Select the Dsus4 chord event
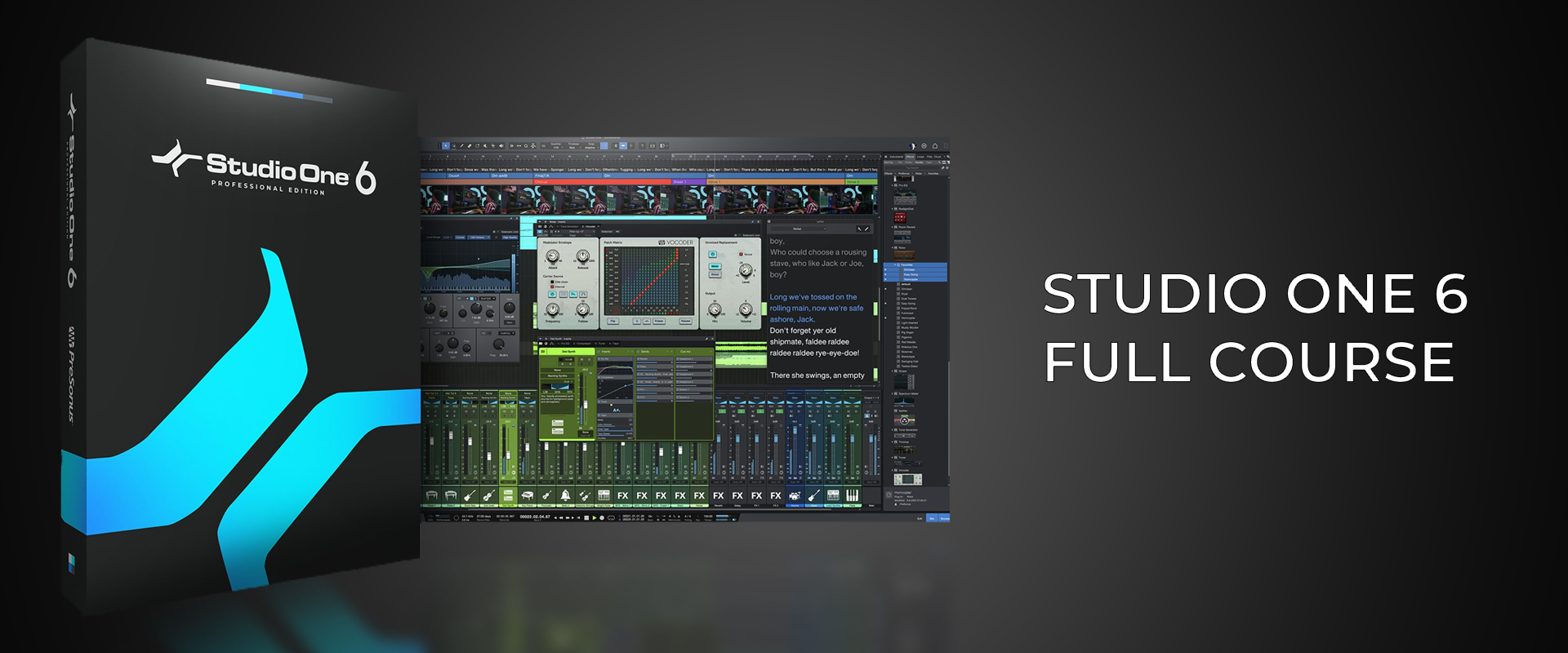This screenshot has height=653, width=1568. pos(469,175)
